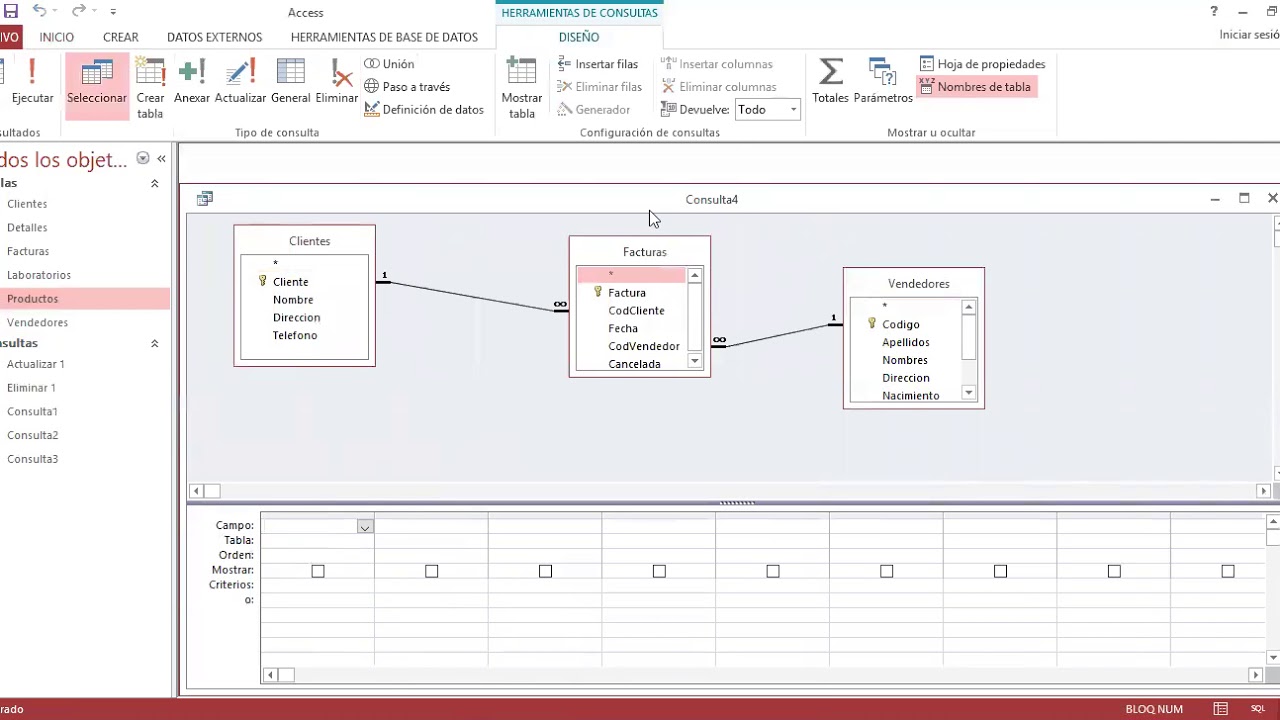The image size is (1280, 720).
Task: Select Clientes table in navigation pane
Action: (x=27, y=204)
